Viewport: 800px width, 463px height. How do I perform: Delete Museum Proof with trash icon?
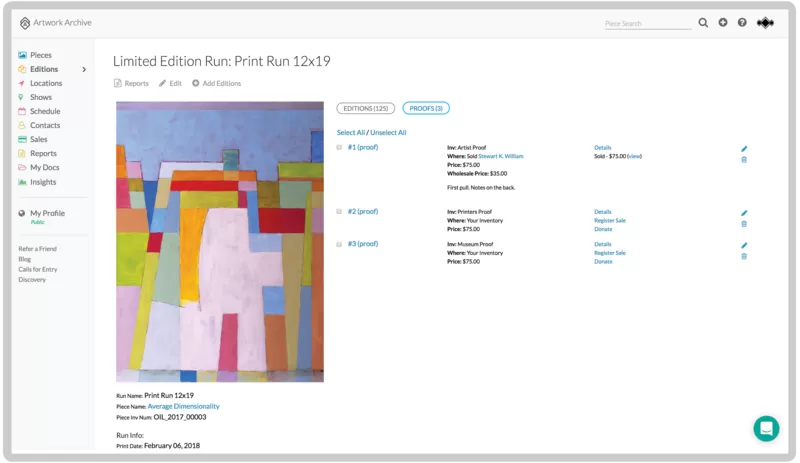744,256
